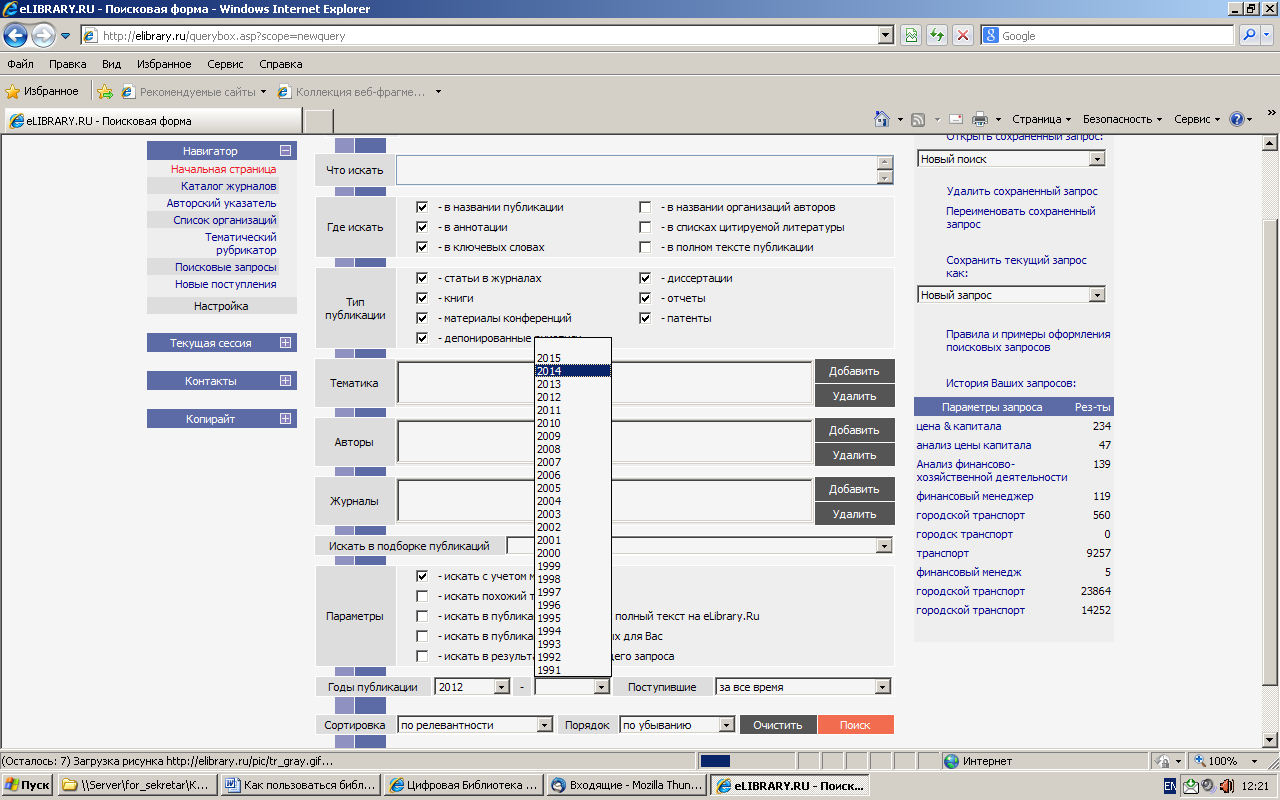
Task: Click the red Поиск search button
Action: (855, 725)
